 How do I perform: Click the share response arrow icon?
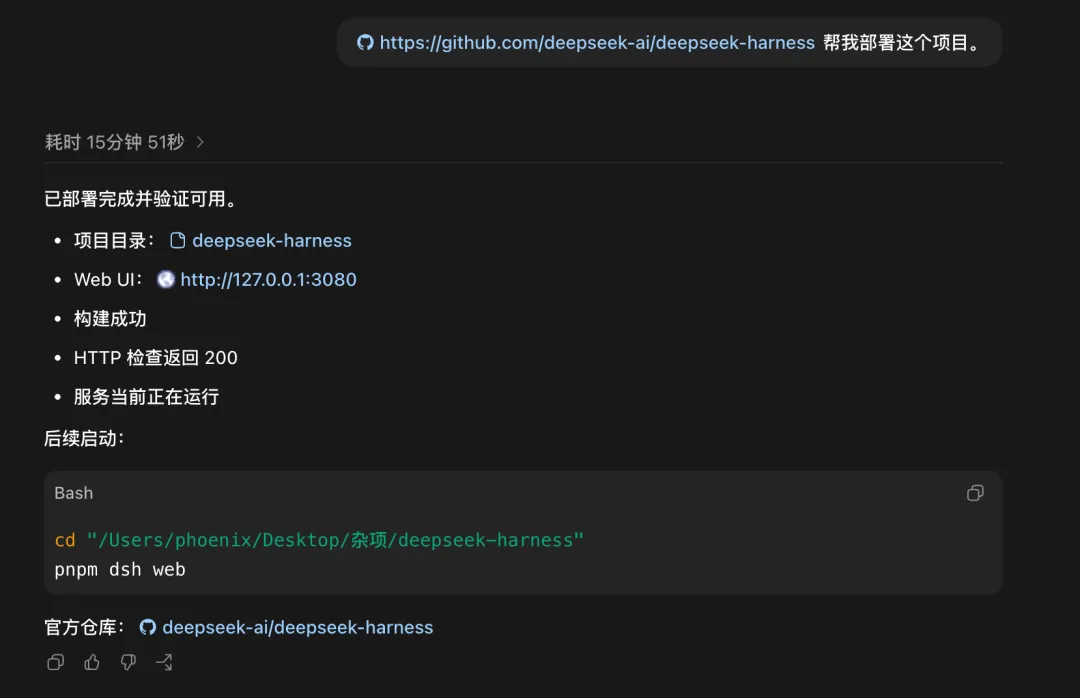164,662
